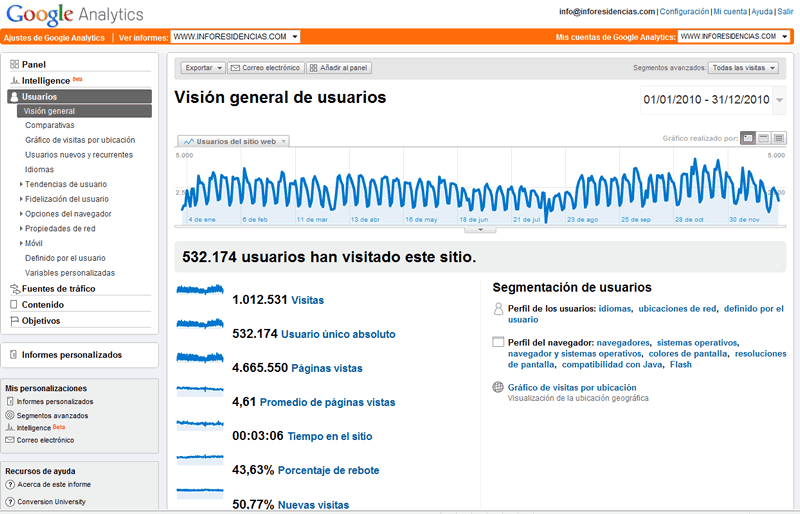Select Visión general in the sidebar
Image resolution: width=800 pixels, height=514 pixels.
(84, 111)
